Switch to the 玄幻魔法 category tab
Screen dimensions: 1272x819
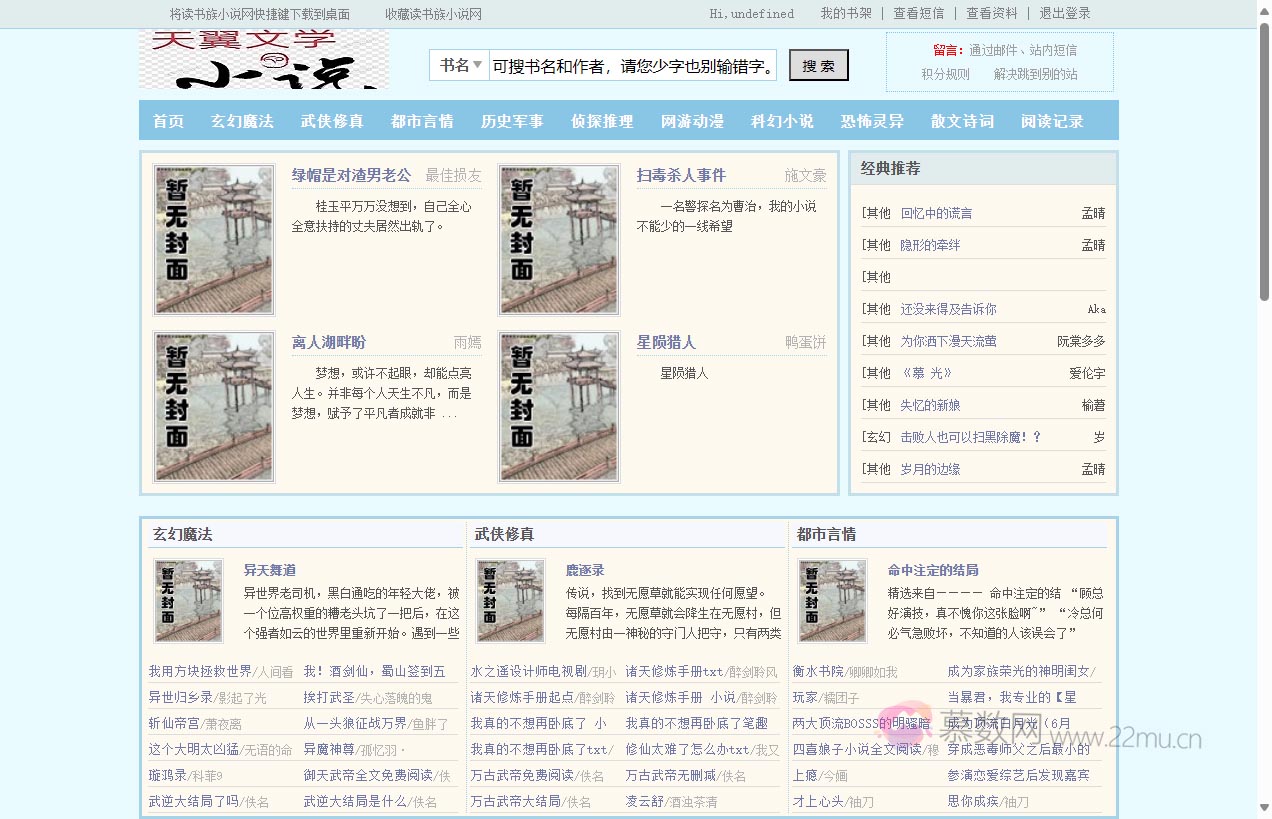pyautogui.click(x=242, y=120)
